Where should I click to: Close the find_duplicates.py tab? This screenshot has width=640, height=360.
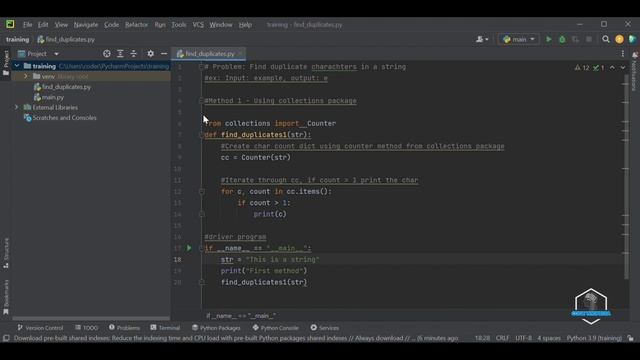(240, 53)
